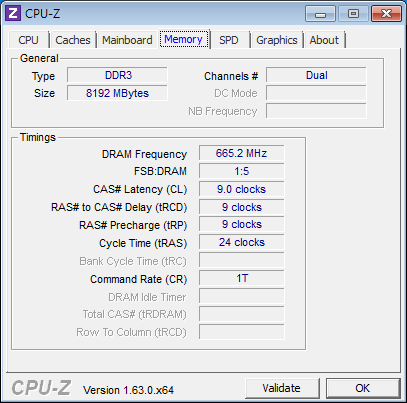
Task: Click the DRAM Frequency label
Action: [144, 154]
